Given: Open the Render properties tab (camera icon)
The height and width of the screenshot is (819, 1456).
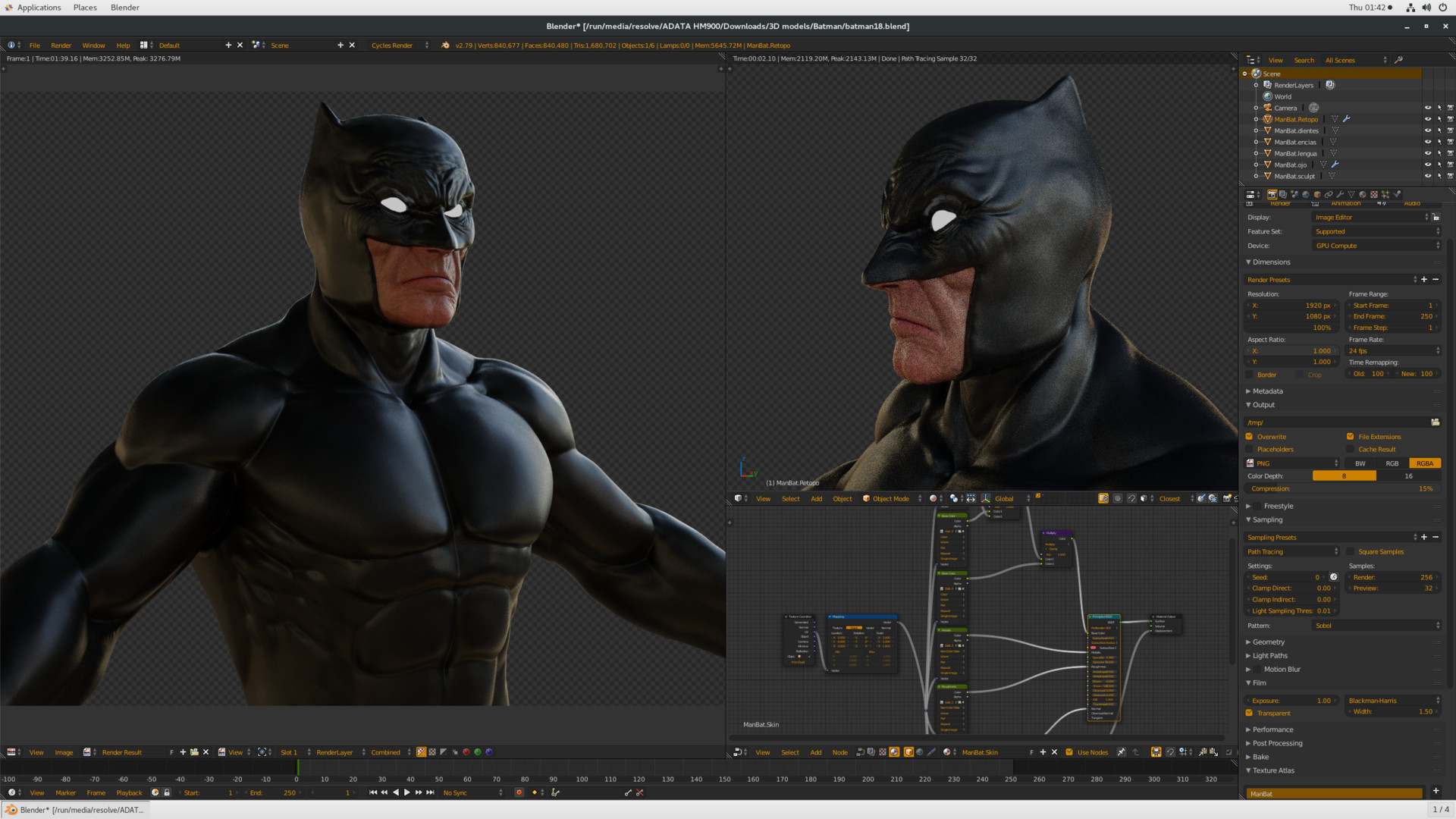Looking at the screenshot, I should tap(1272, 195).
